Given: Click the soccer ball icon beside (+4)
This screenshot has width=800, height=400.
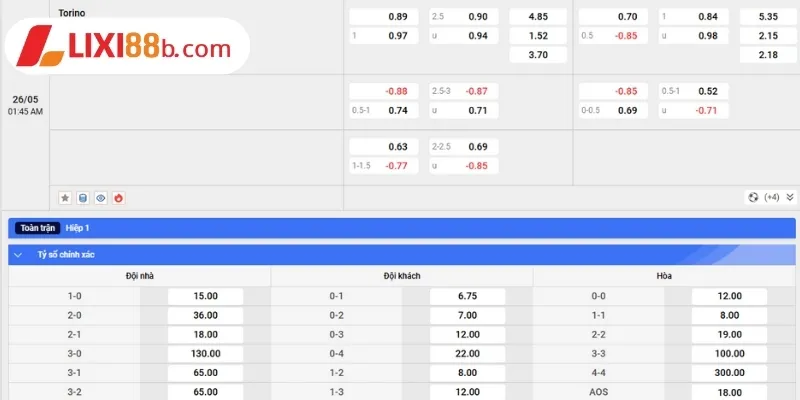Looking at the screenshot, I should (x=752, y=197).
